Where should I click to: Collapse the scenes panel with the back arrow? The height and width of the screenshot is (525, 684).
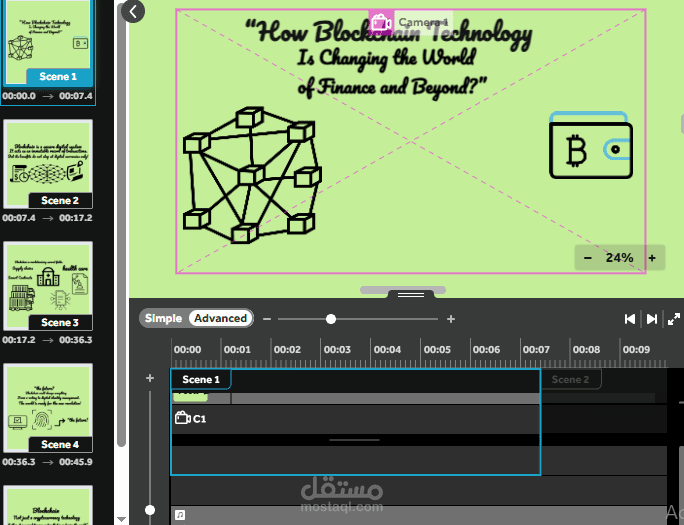[x=133, y=11]
